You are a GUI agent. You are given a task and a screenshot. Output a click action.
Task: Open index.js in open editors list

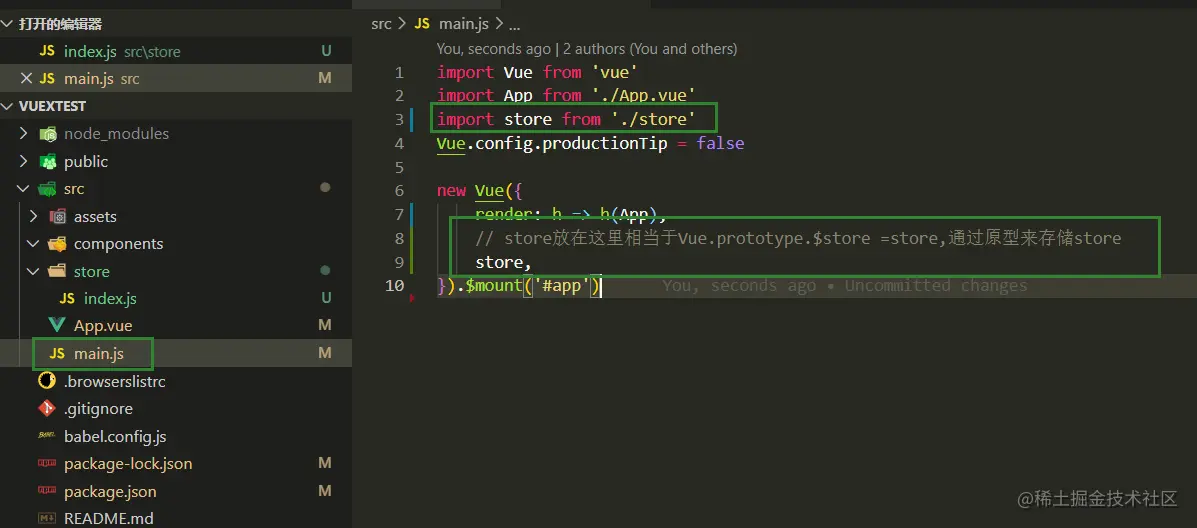coord(90,52)
